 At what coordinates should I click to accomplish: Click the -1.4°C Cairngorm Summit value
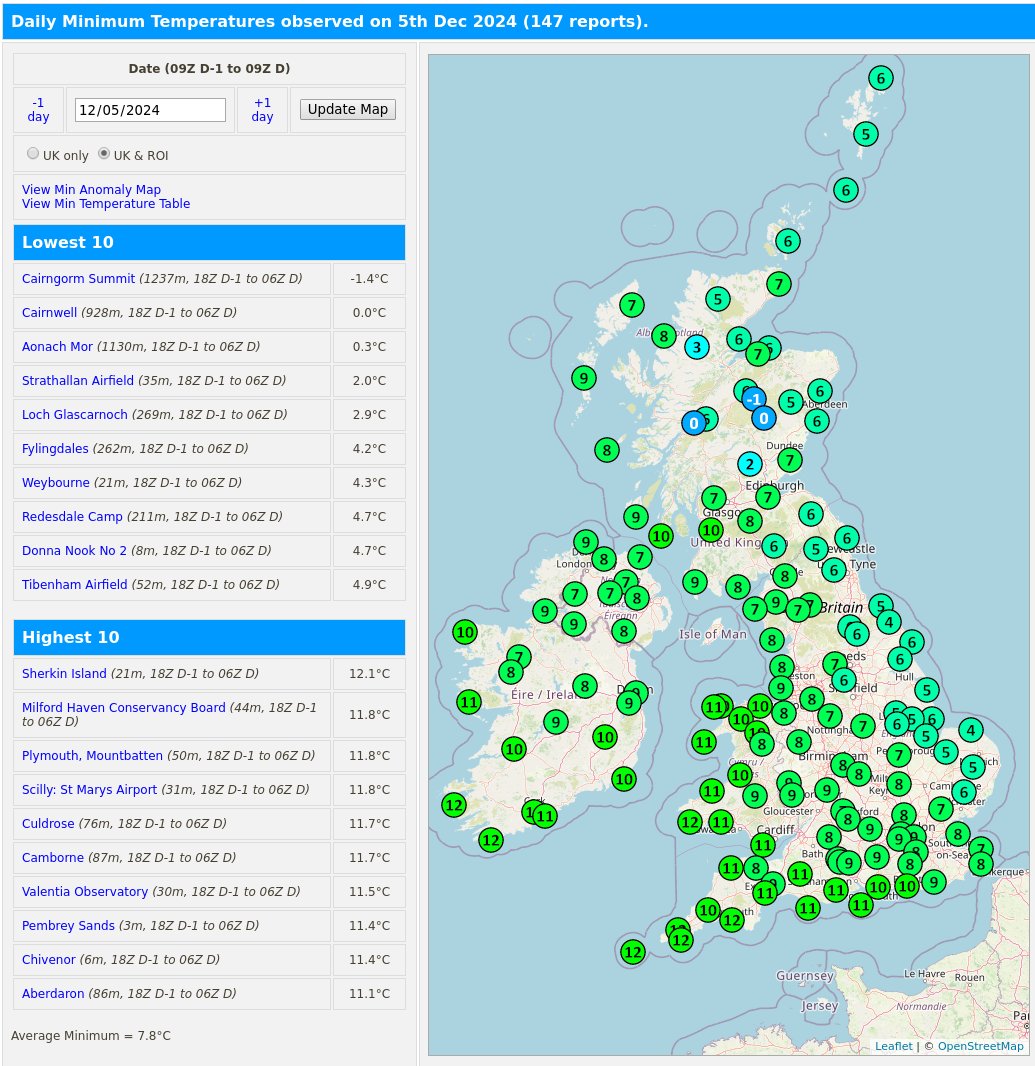(369, 279)
